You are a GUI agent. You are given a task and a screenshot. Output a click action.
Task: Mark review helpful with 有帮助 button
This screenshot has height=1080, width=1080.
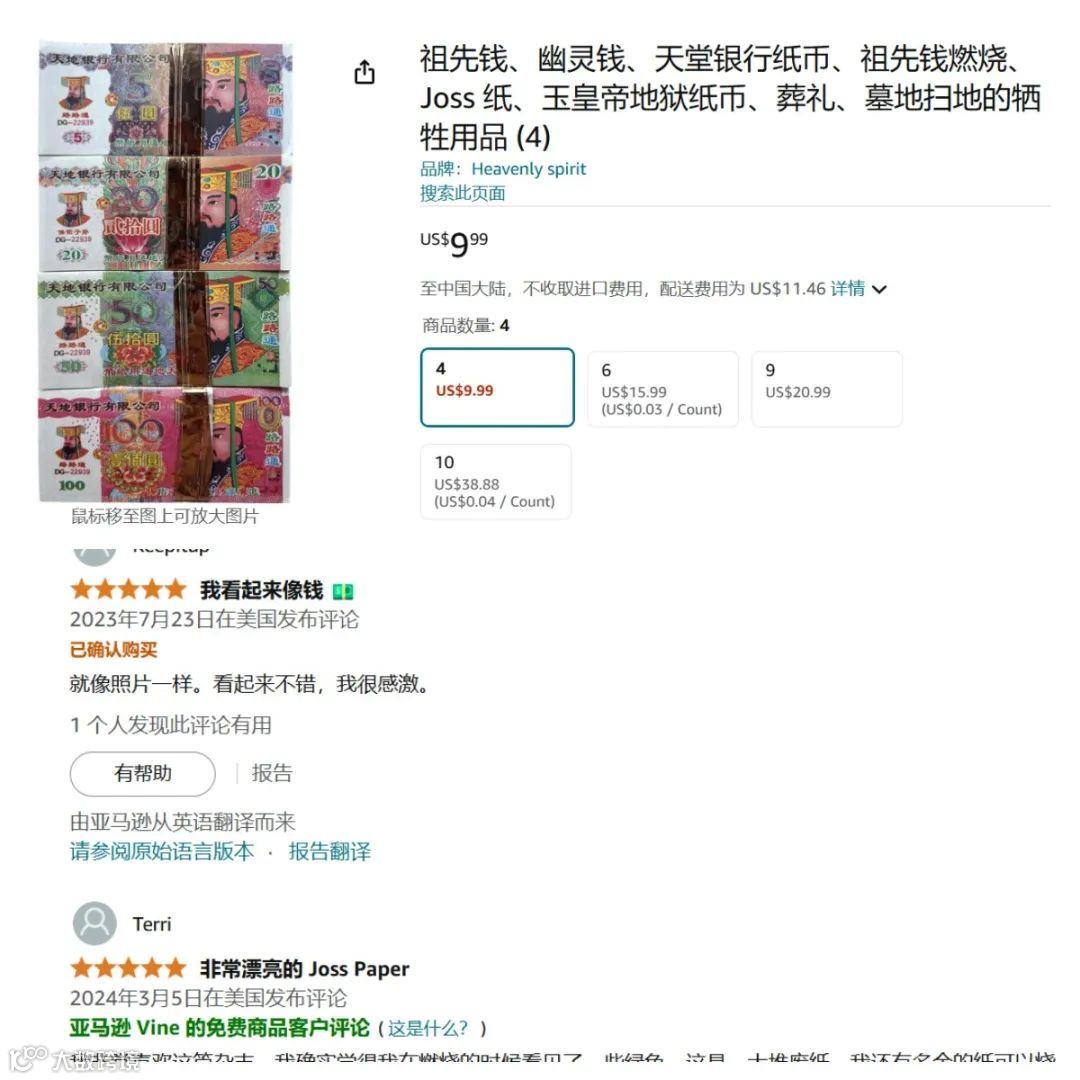pyautogui.click(x=143, y=773)
